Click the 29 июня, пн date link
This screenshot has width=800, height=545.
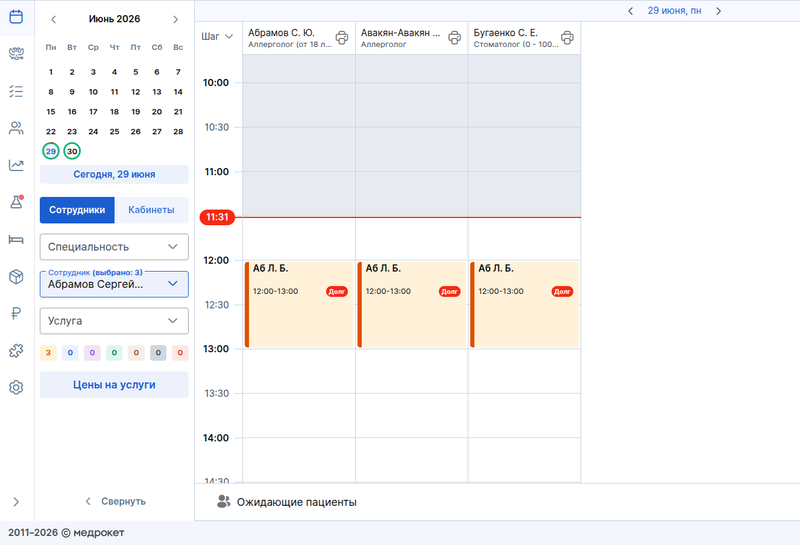tap(674, 11)
